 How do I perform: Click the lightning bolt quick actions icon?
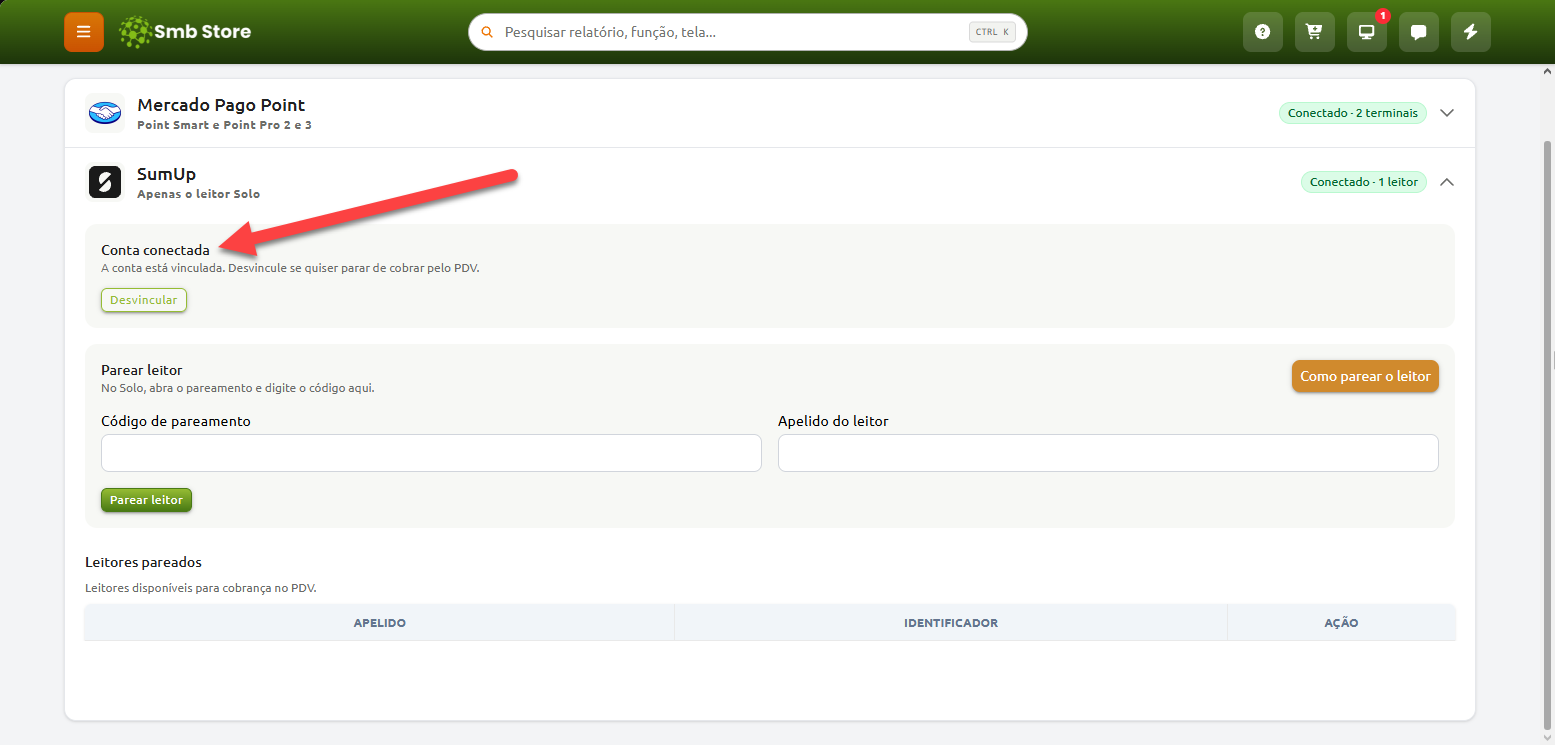pos(1471,32)
